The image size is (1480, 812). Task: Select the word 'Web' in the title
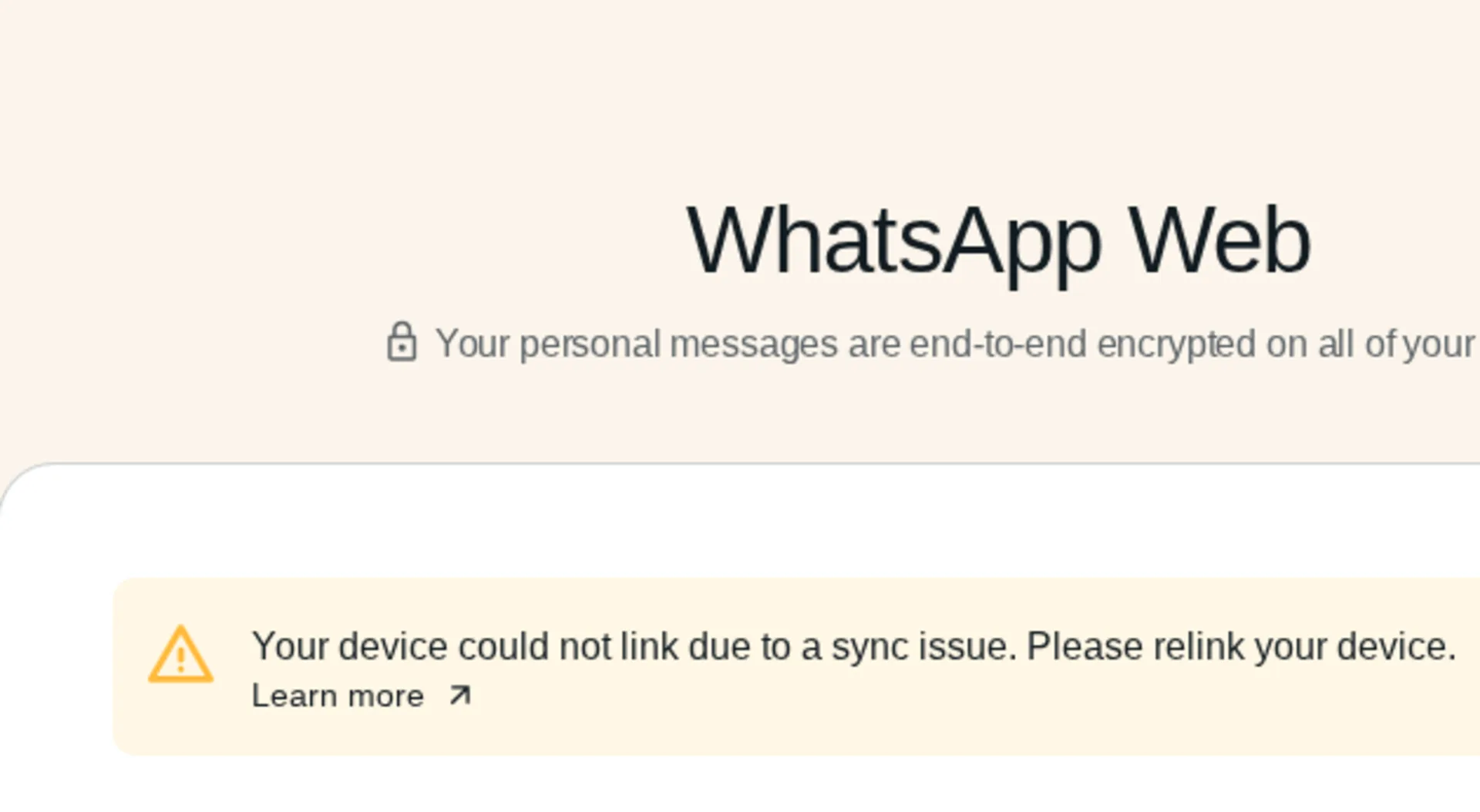click(1219, 240)
